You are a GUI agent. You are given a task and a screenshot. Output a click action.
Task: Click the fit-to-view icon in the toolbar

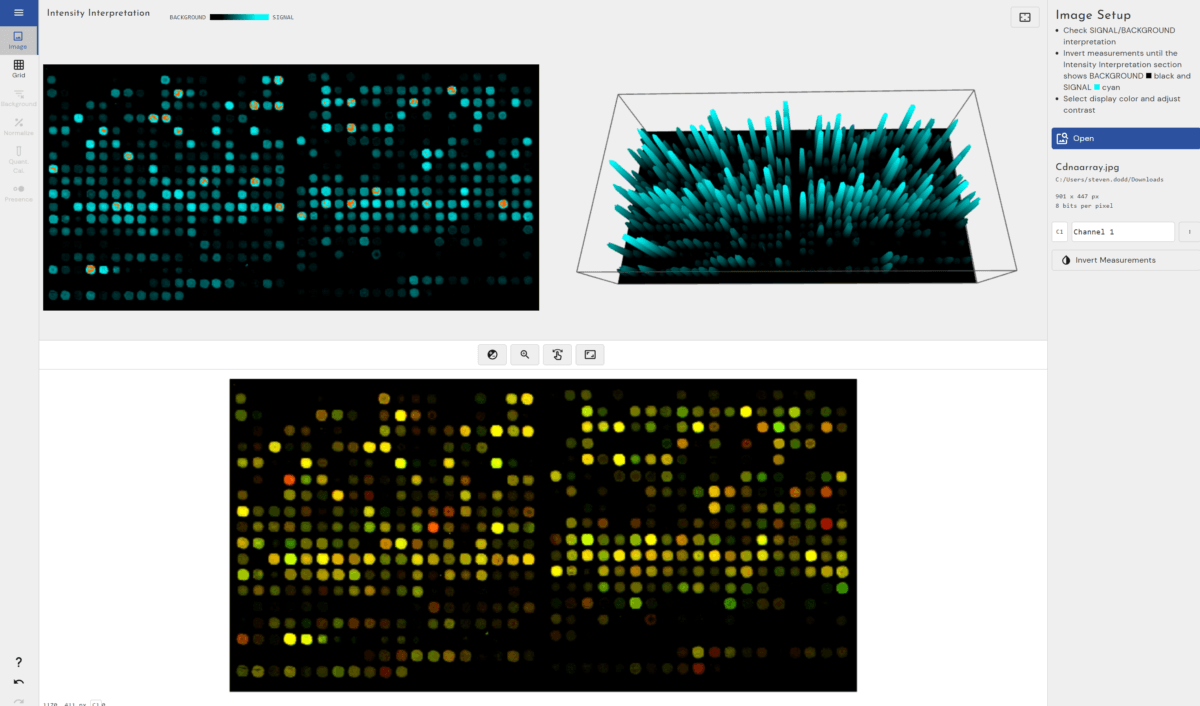(590, 354)
